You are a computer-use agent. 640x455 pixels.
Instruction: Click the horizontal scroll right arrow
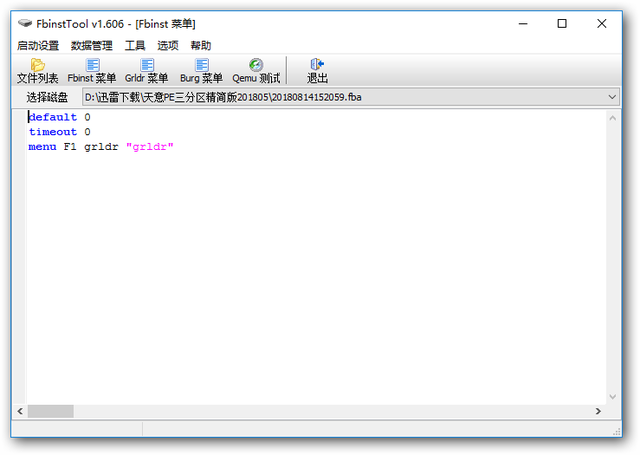[598, 411]
